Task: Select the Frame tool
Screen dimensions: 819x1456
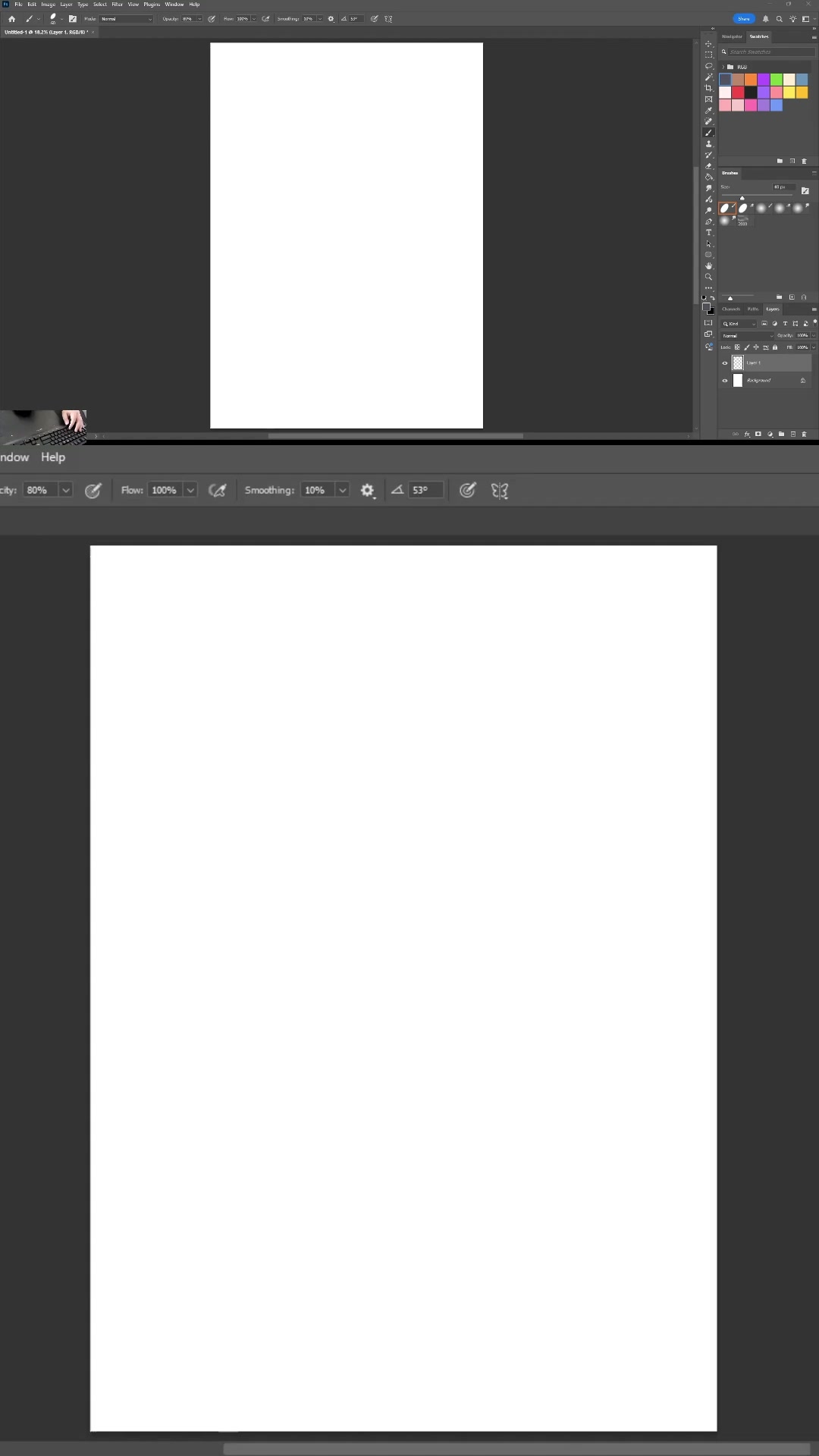Action: click(708, 99)
